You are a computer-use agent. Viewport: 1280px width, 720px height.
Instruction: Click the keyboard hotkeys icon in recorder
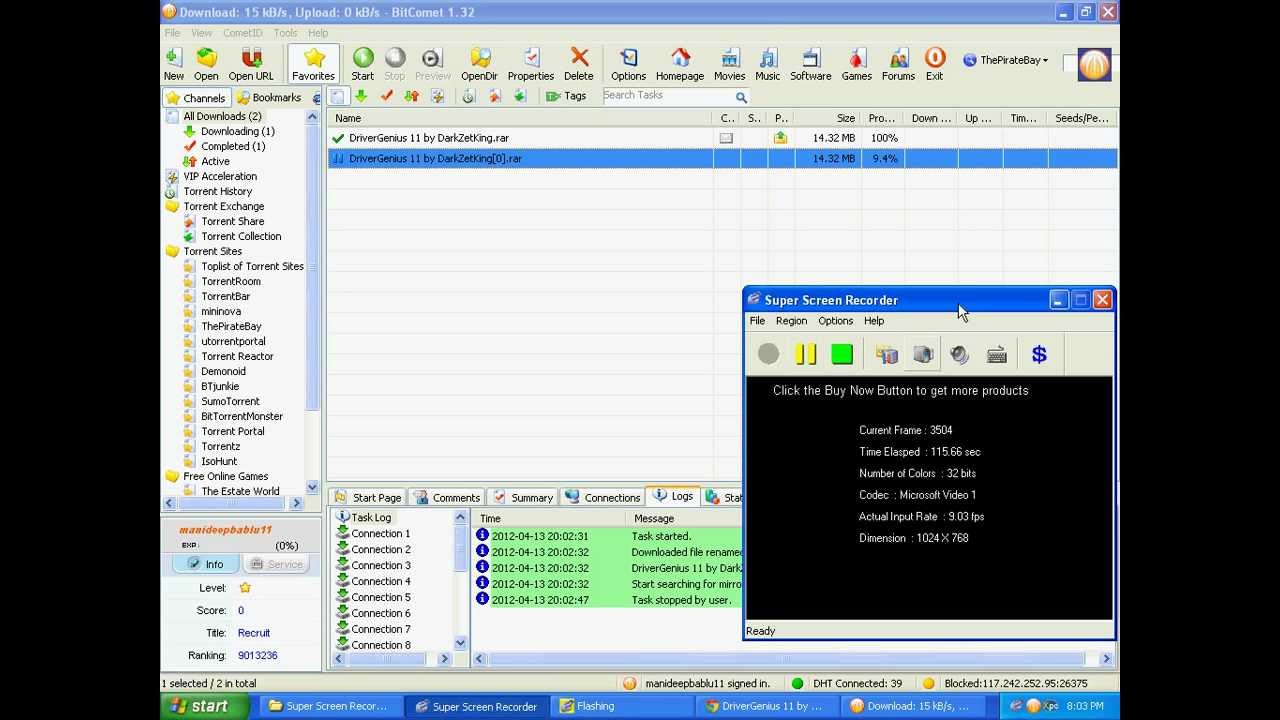coord(997,354)
